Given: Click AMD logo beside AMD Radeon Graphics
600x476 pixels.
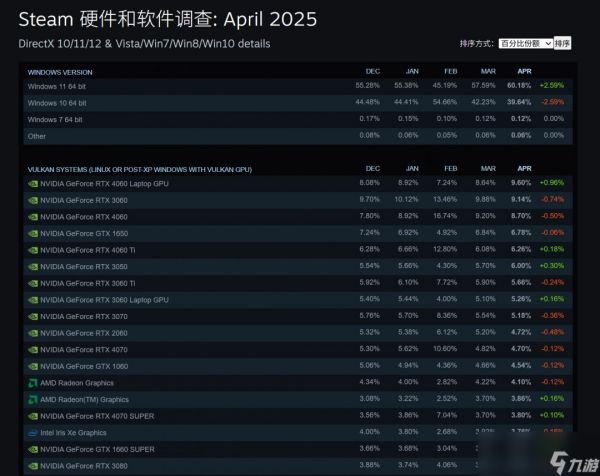Looking at the screenshot, I should click(x=33, y=383).
